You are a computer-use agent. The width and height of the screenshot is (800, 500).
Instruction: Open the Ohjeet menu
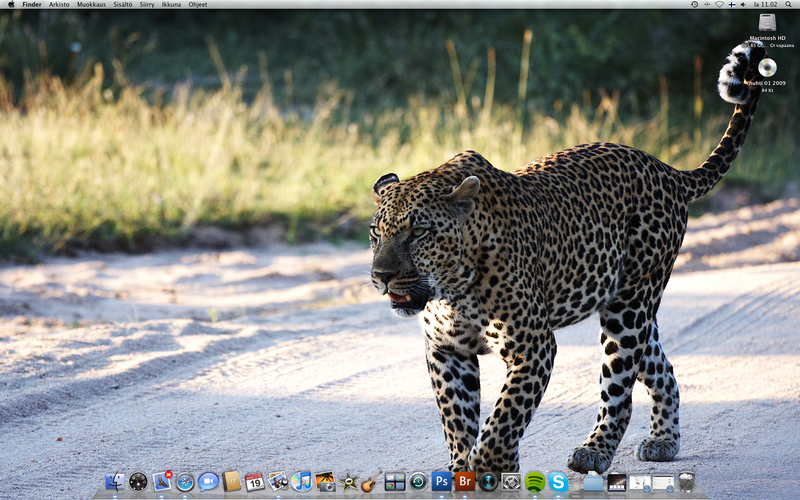pyautogui.click(x=198, y=4)
